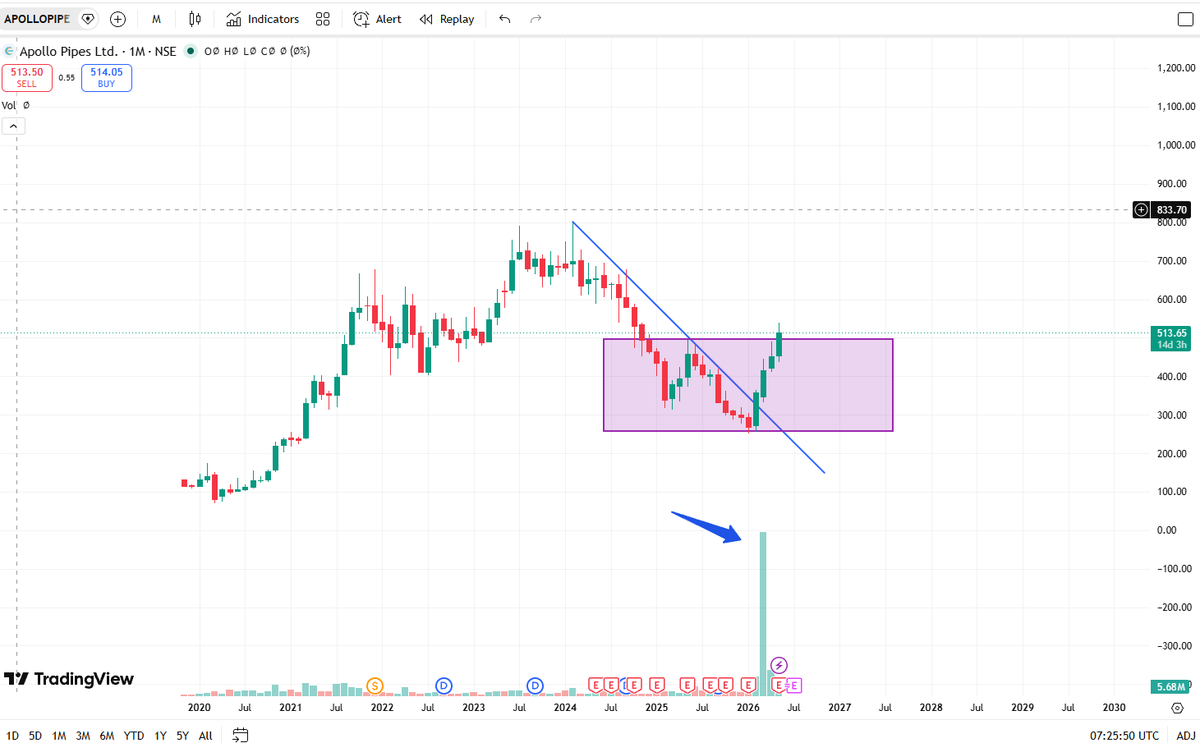Screen dimensions: 1200x743
Task: Select the Vol indicator legend
Action: point(9,105)
